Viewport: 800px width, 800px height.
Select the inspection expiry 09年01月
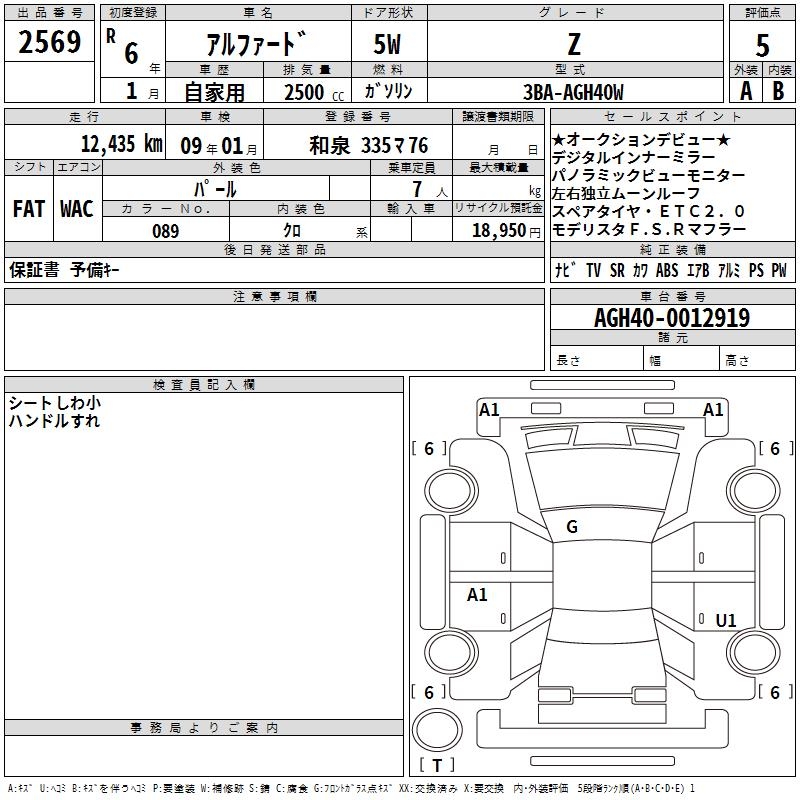point(218,146)
